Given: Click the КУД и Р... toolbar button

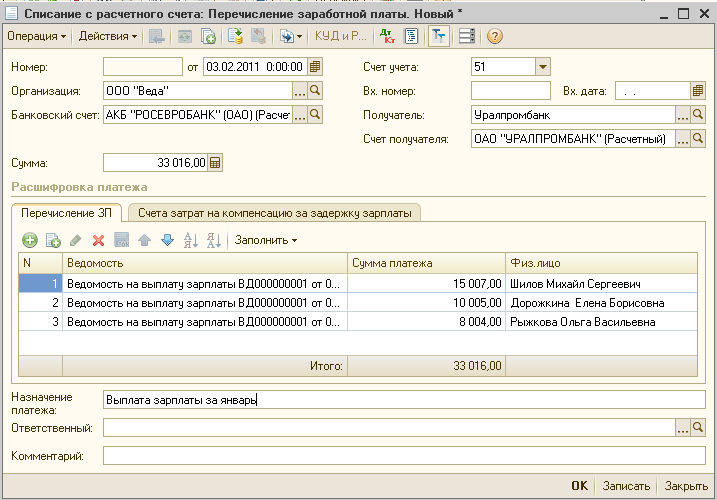Looking at the screenshot, I should [341, 36].
